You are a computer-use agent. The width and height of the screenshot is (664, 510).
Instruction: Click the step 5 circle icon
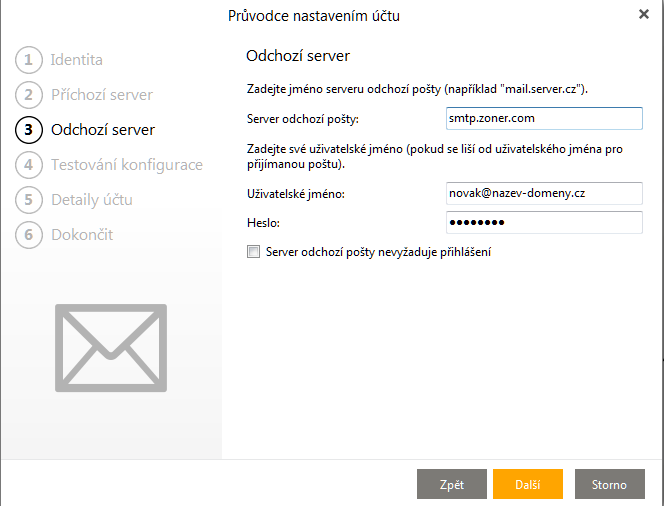click(x=28, y=200)
